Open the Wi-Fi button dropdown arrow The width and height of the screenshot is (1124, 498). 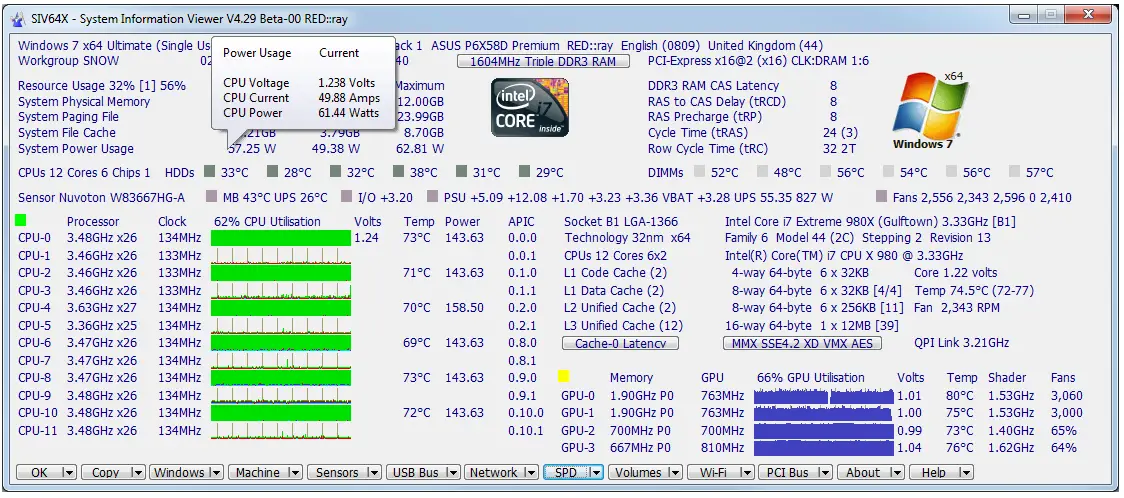746,472
